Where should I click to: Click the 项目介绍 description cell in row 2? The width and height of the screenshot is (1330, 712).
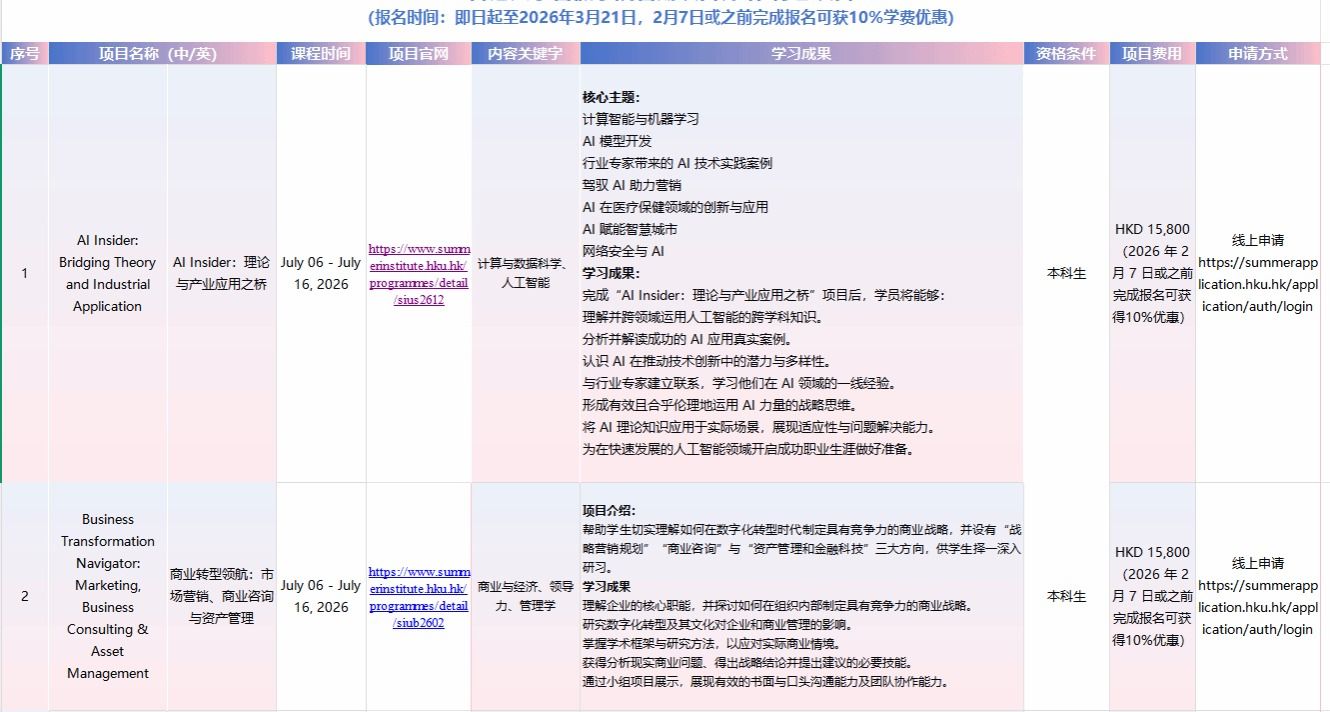[x=801, y=597]
